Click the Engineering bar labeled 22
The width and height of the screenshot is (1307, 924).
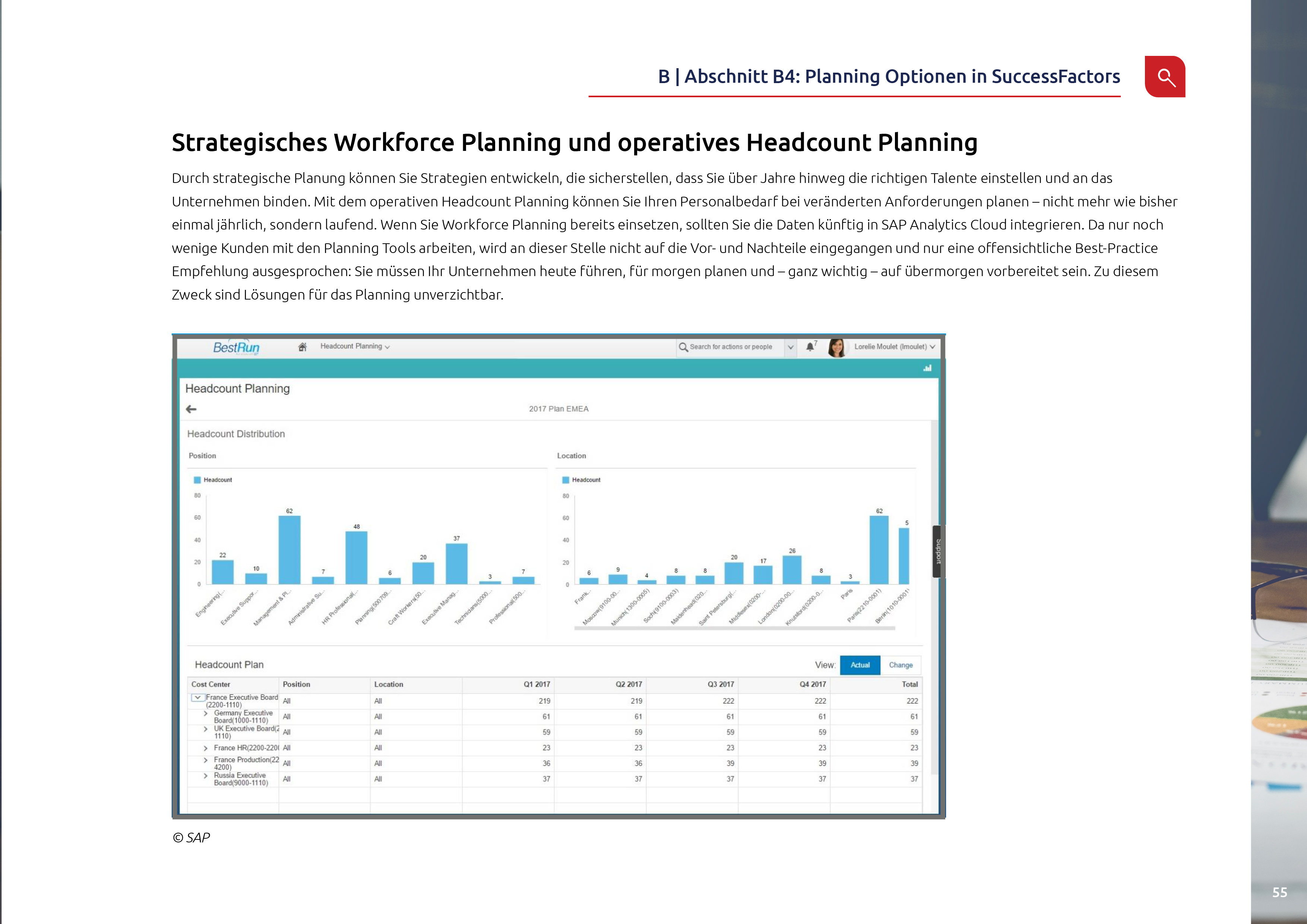click(x=222, y=572)
